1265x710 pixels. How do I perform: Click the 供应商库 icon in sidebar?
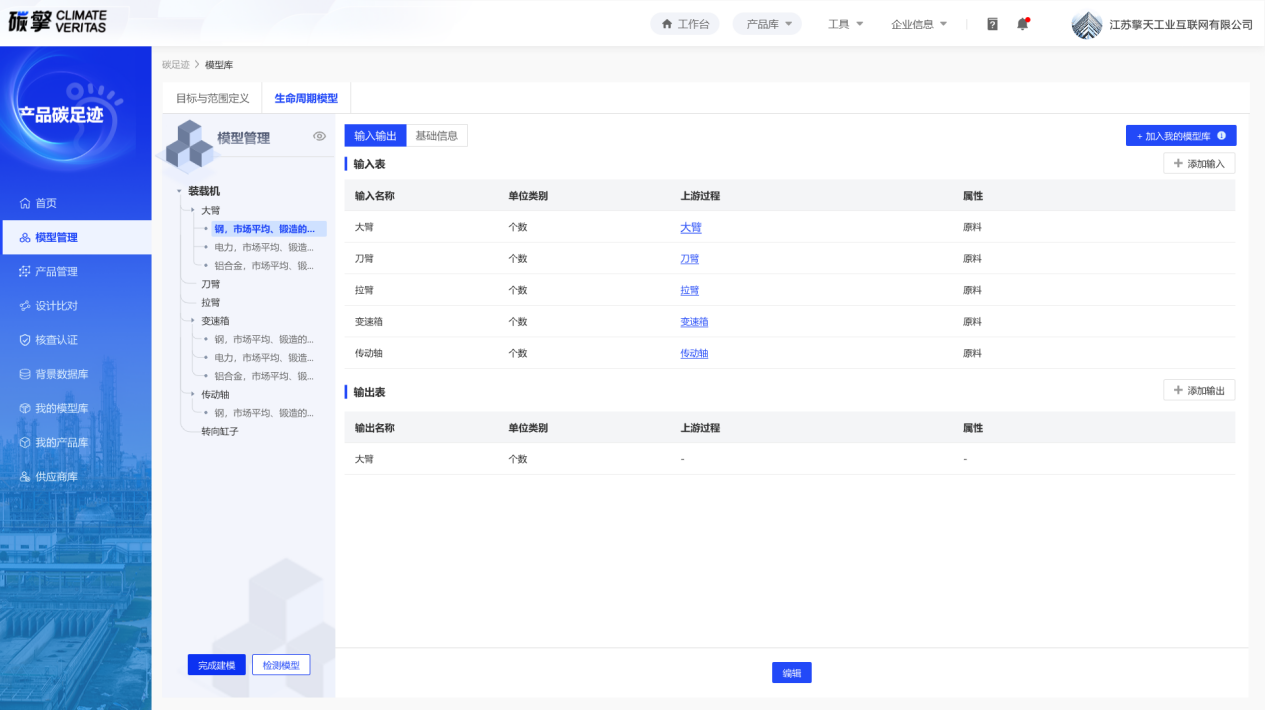(x=25, y=477)
